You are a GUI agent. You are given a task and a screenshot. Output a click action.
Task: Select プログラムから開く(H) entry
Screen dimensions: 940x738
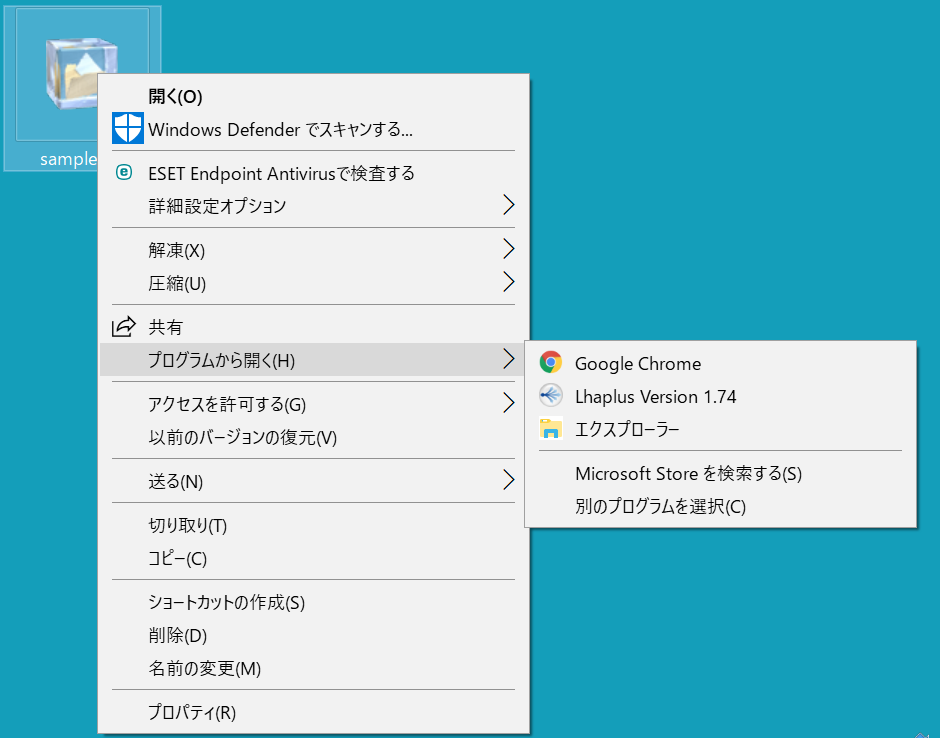click(x=313, y=360)
